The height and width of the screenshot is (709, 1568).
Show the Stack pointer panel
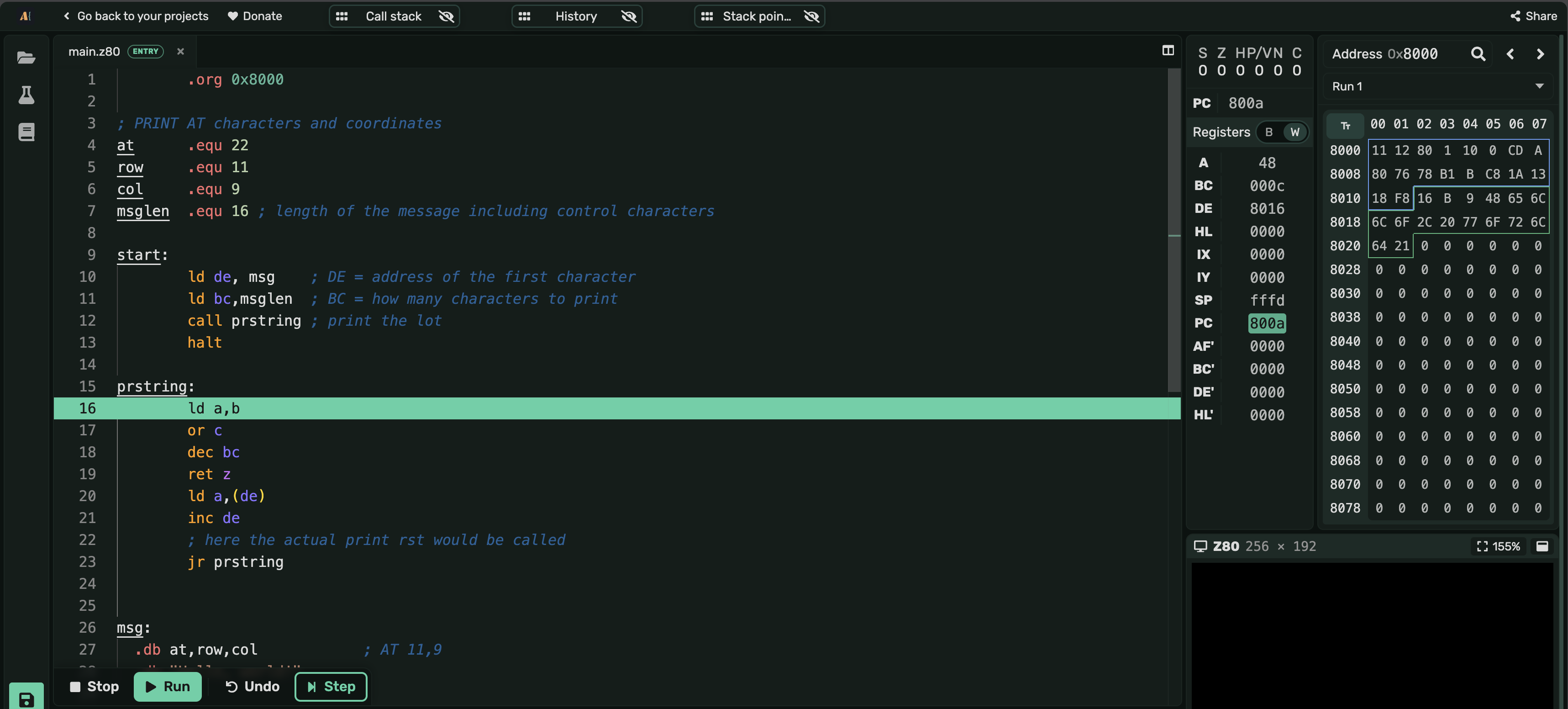[760, 16]
